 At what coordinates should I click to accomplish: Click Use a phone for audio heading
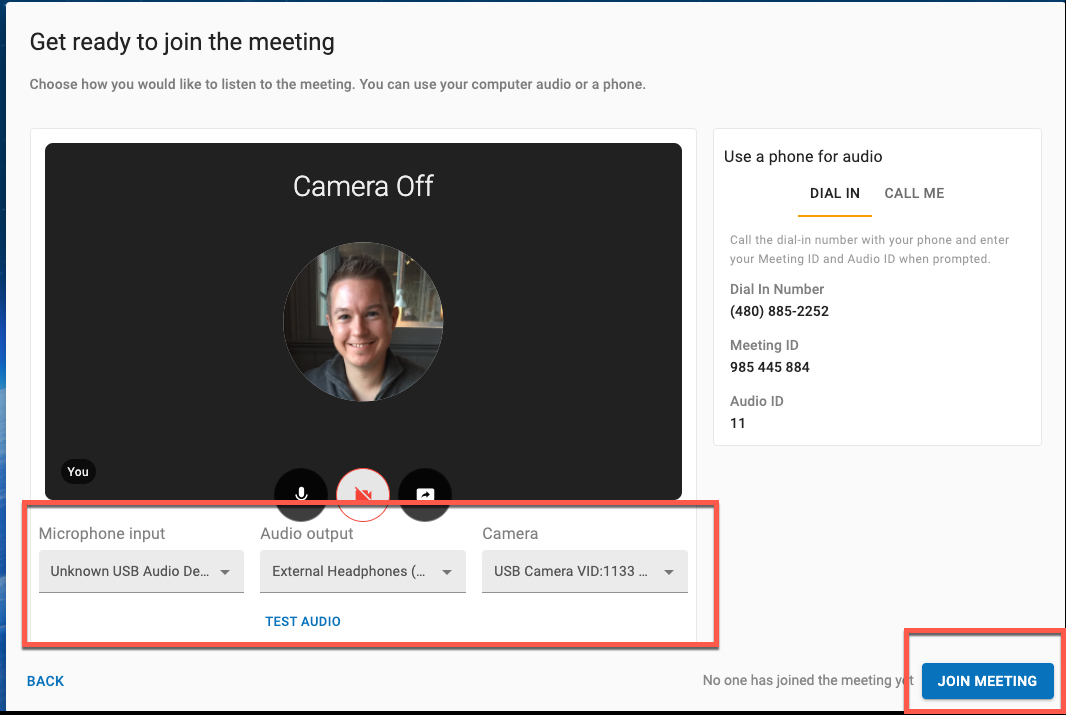pos(803,156)
